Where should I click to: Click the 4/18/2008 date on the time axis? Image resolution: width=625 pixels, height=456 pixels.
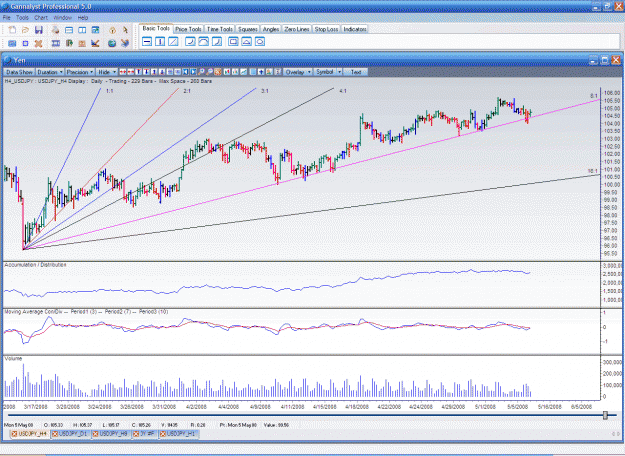[357, 407]
